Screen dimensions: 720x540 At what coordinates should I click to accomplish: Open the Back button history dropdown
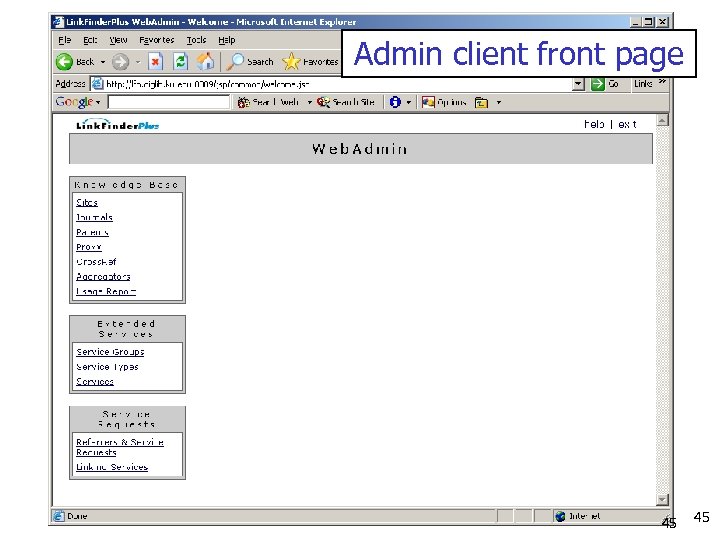[x=103, y=62]
